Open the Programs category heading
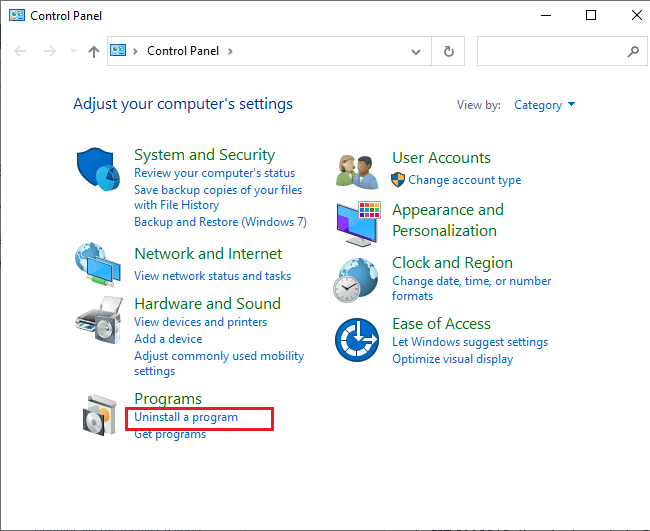Image resolution: width=650 pixels, height=531 pixels. tap(168, 399)
